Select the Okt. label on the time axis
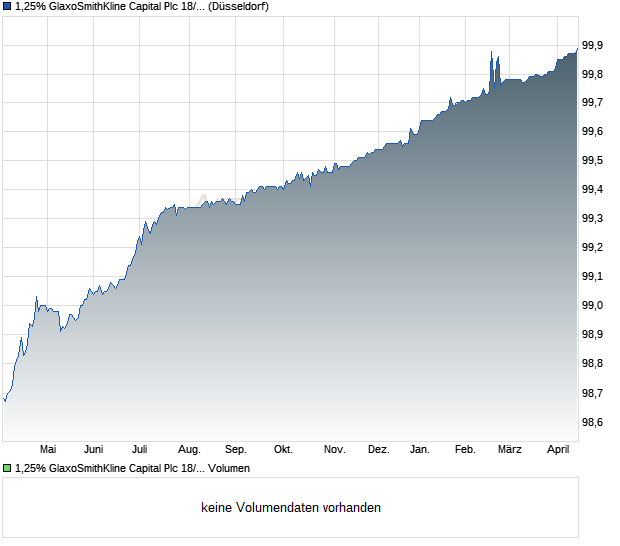Screen dimensions: 620x546 coord(283,449)
